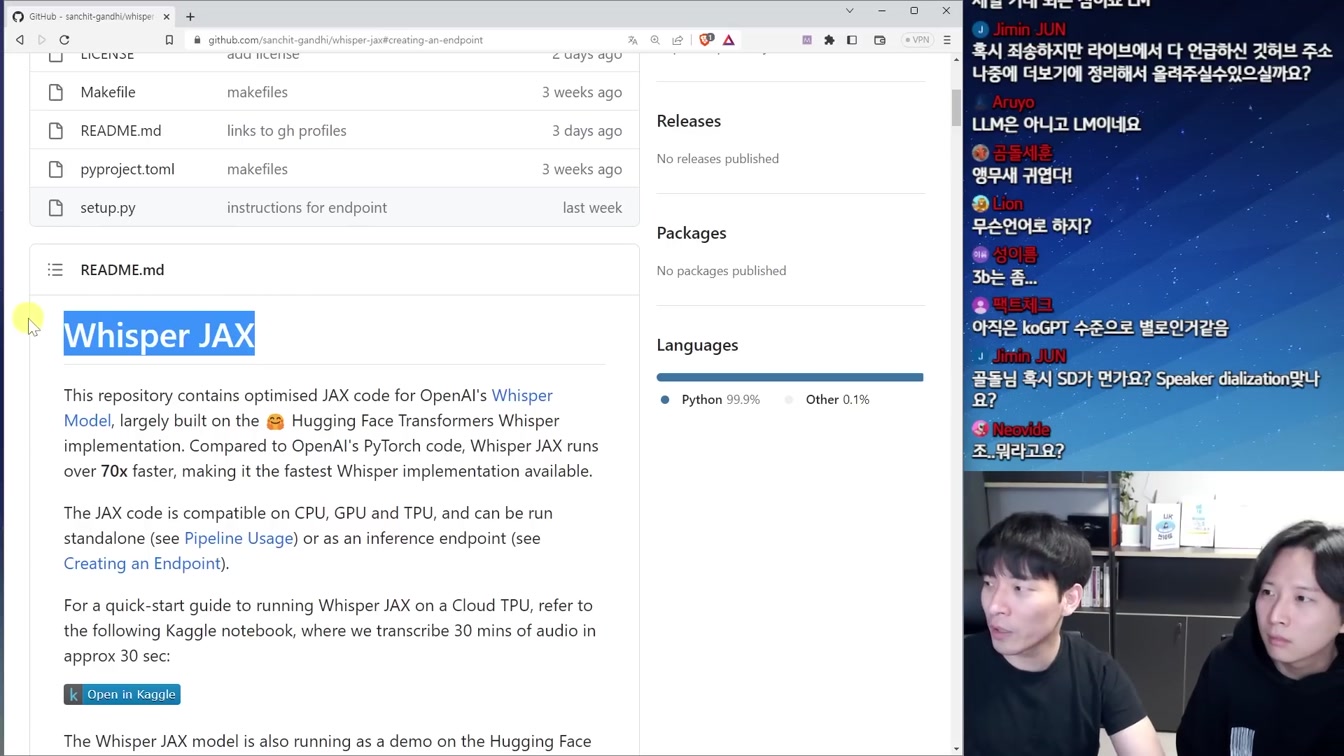Image resolution: width=1344 pixels, height=756 pixels.
Task: Click 'No releases published' text
Action: pos(718,159)
